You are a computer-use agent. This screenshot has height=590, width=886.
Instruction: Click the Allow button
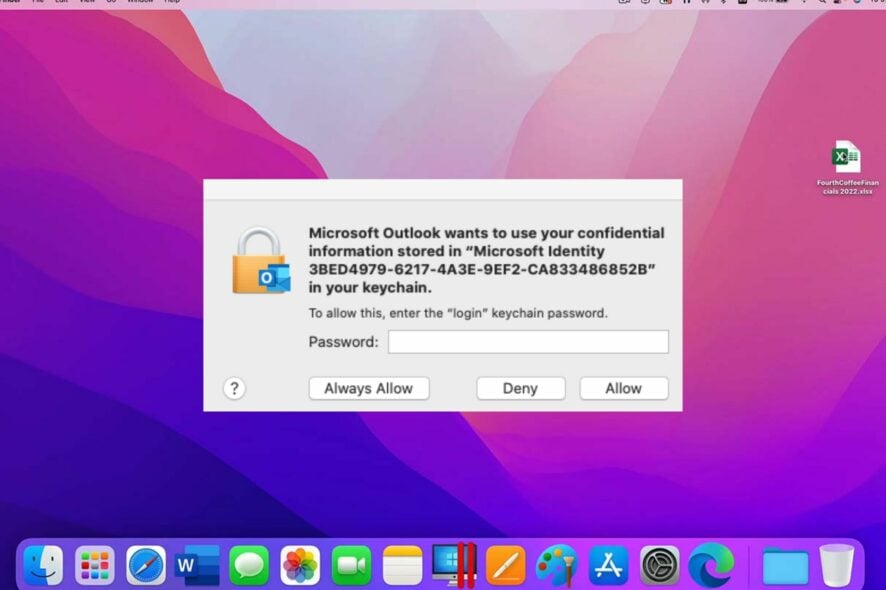tap(624, 388)
